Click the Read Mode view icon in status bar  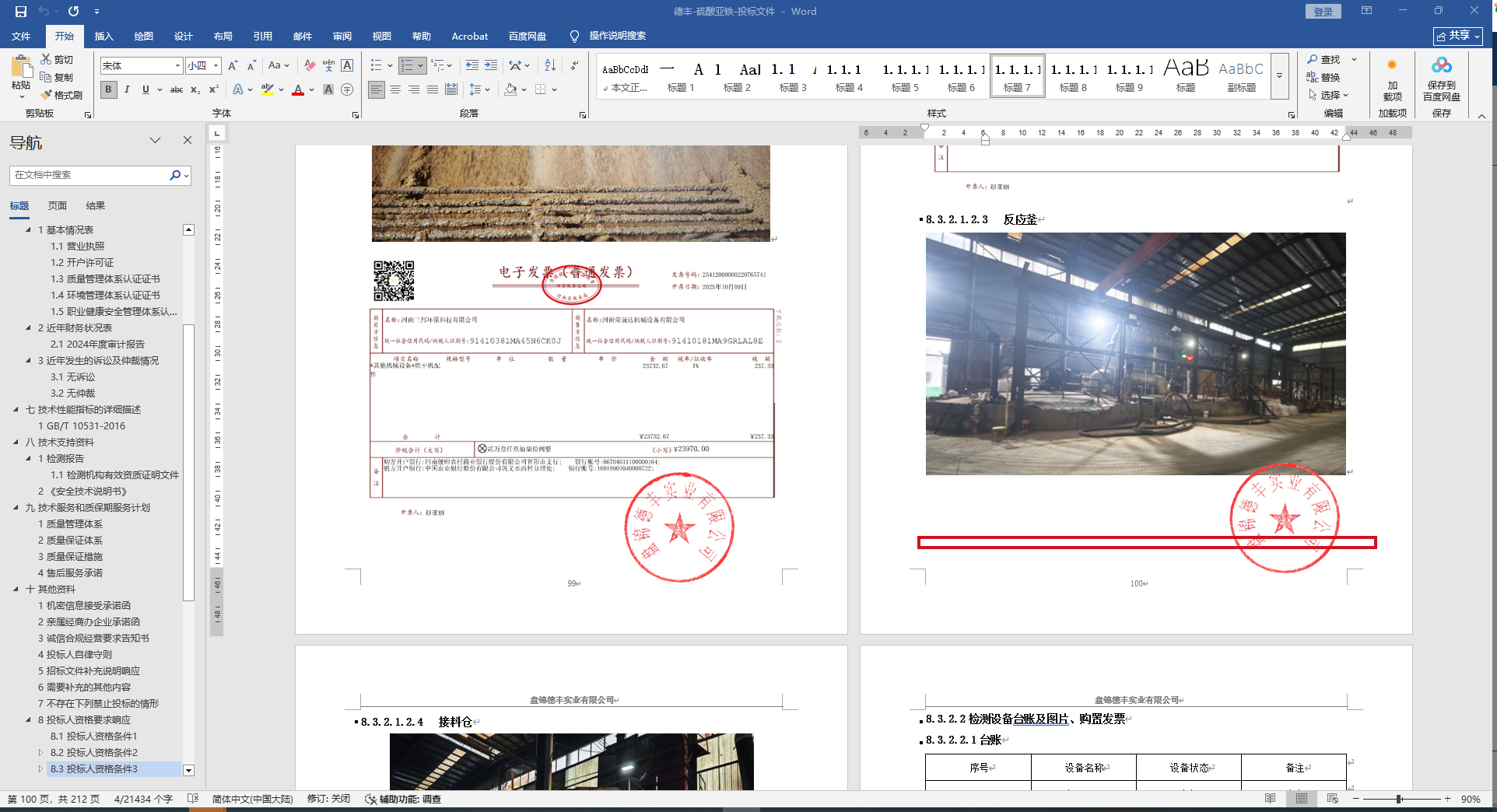point(1271,799)
